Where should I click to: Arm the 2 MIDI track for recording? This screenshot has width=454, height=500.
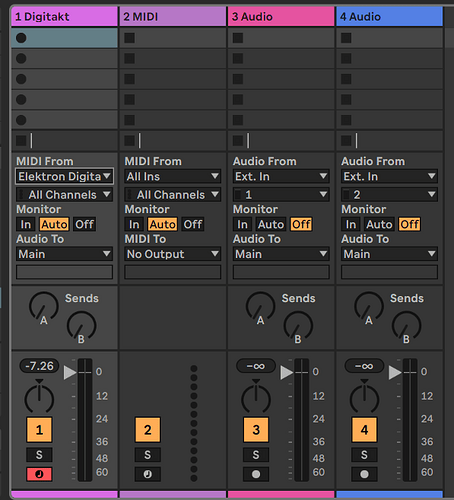pos(148,474)
